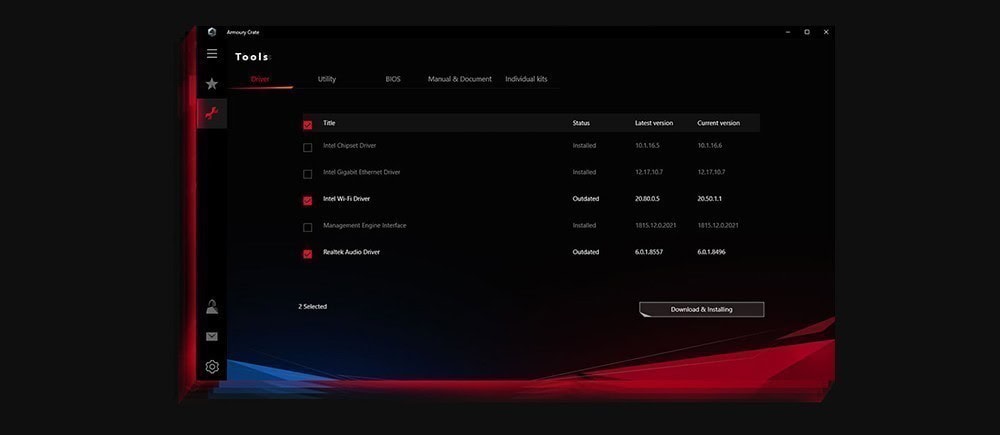Click the latest version 12.17.10.7 cell

coord(649,172)
